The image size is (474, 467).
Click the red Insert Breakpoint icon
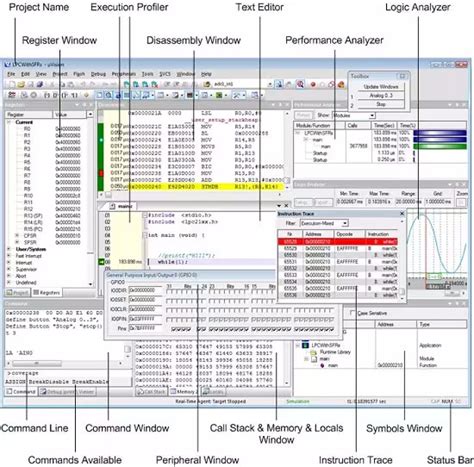(313, 85)
